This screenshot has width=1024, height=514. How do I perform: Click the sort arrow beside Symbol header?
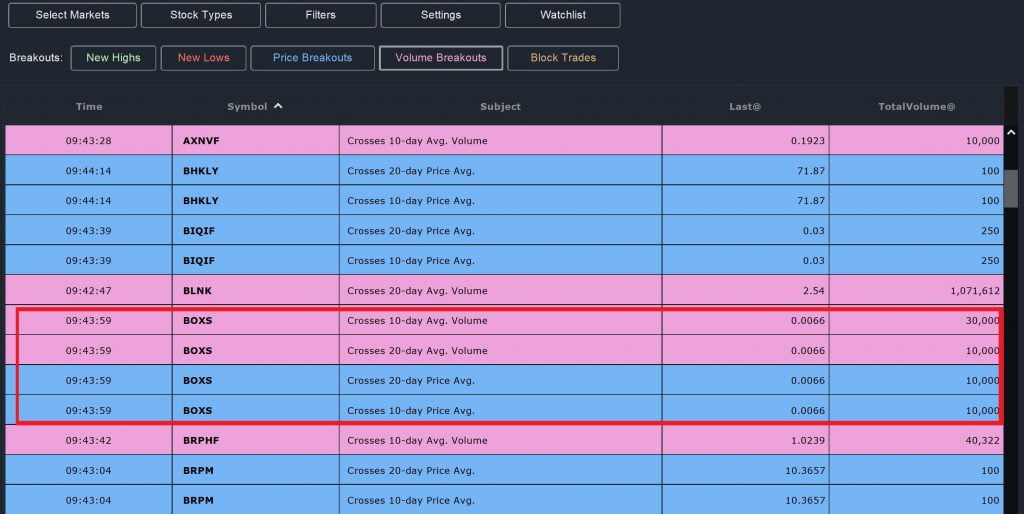(278, 106)
